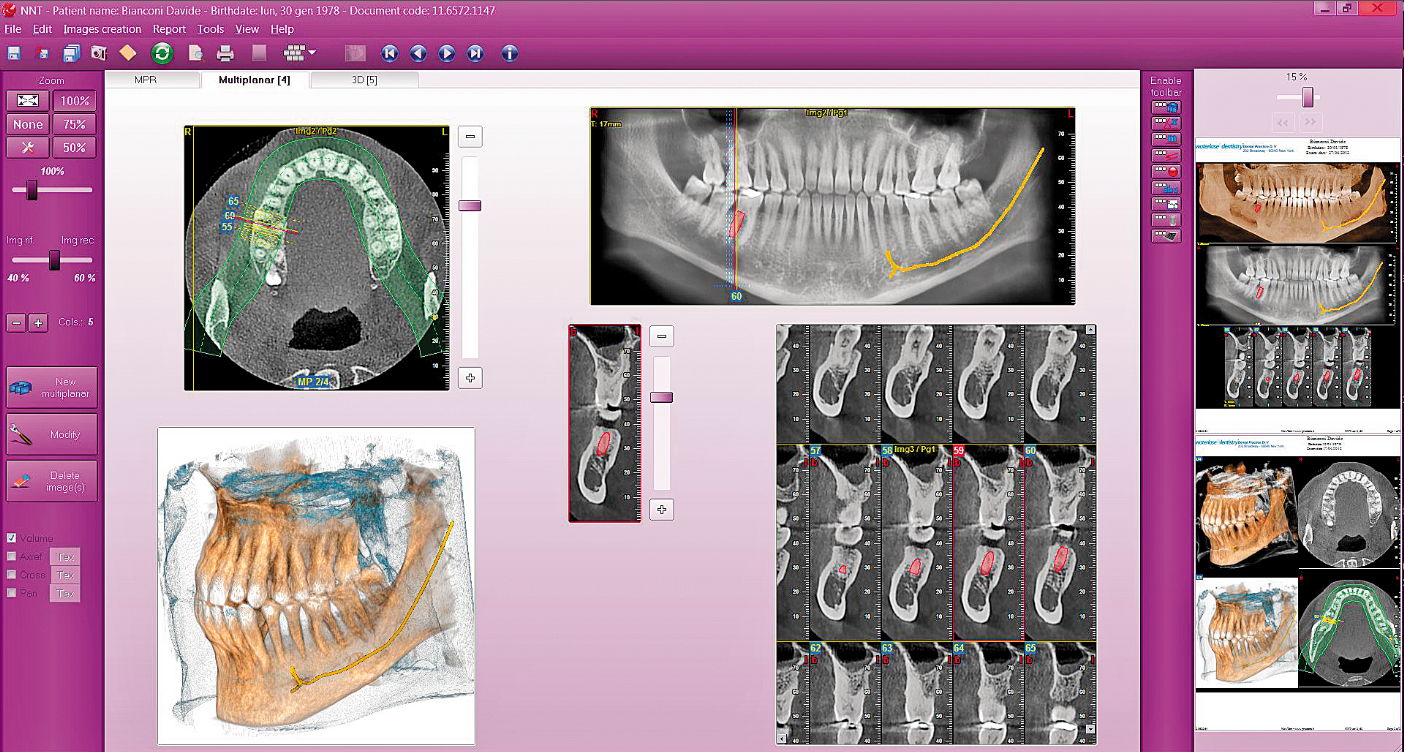
Task: Open the layout grid dropdown arrow
Action: [x=313, y=53]
